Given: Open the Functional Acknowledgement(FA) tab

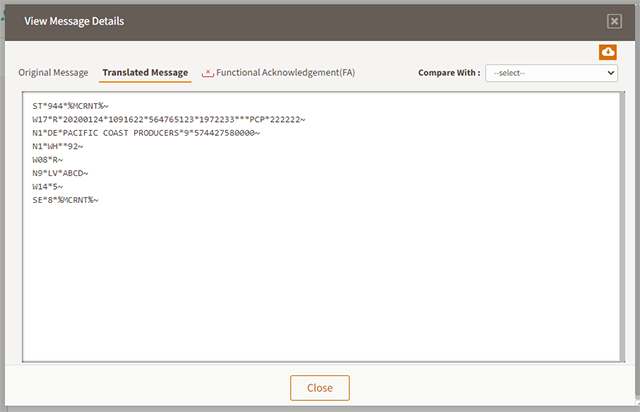Looking at the screenshot, I should coord(285,73).
